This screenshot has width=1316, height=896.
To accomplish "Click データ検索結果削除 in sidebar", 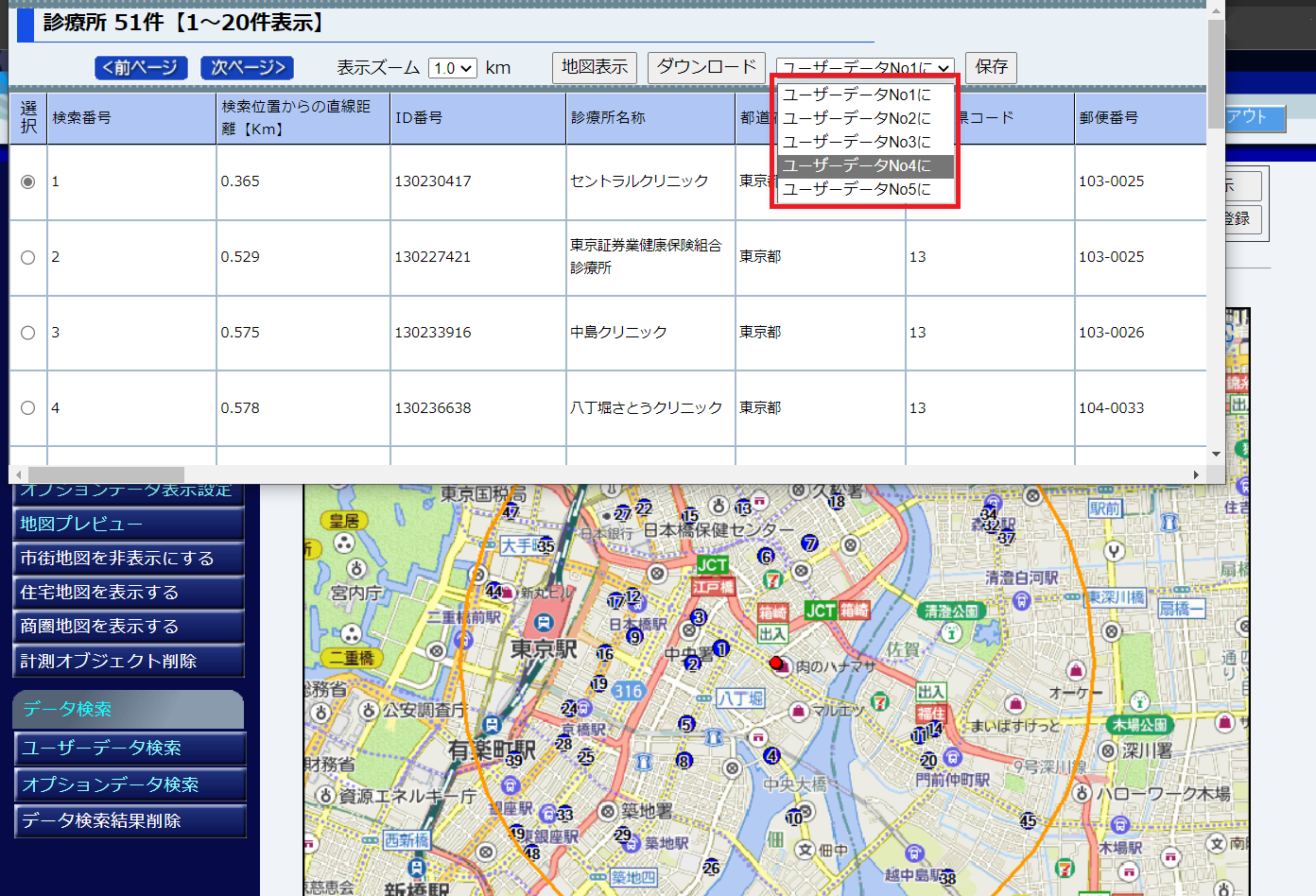I will 130,820.
